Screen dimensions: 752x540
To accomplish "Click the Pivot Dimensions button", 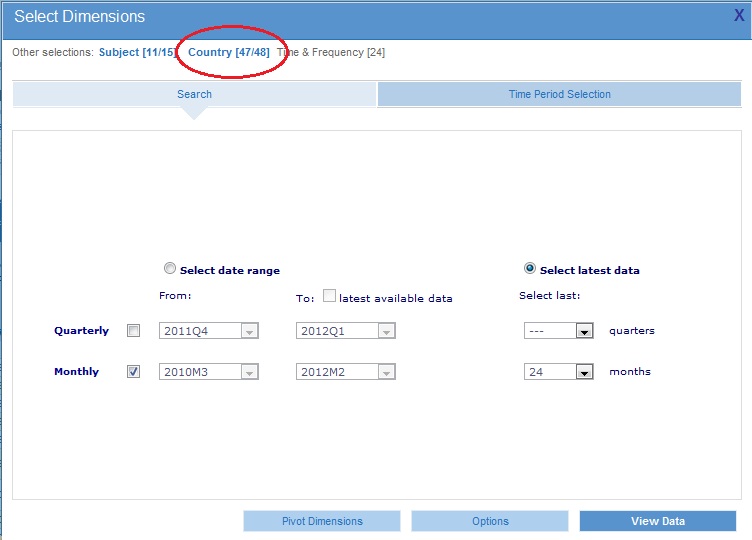I will pyautogui.click(x=322, y=521).
